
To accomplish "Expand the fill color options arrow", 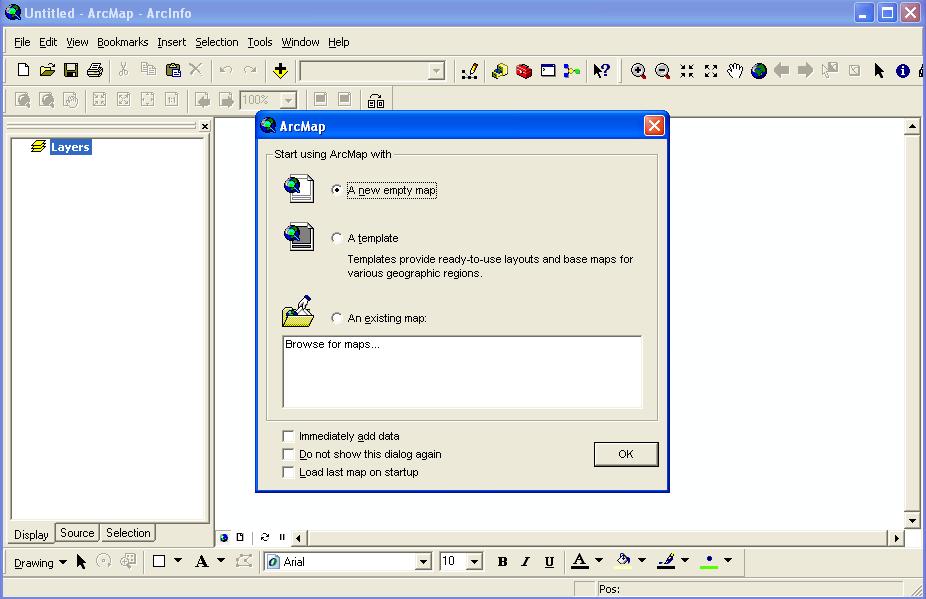I will pyautogui.click(x=642, y=560).
